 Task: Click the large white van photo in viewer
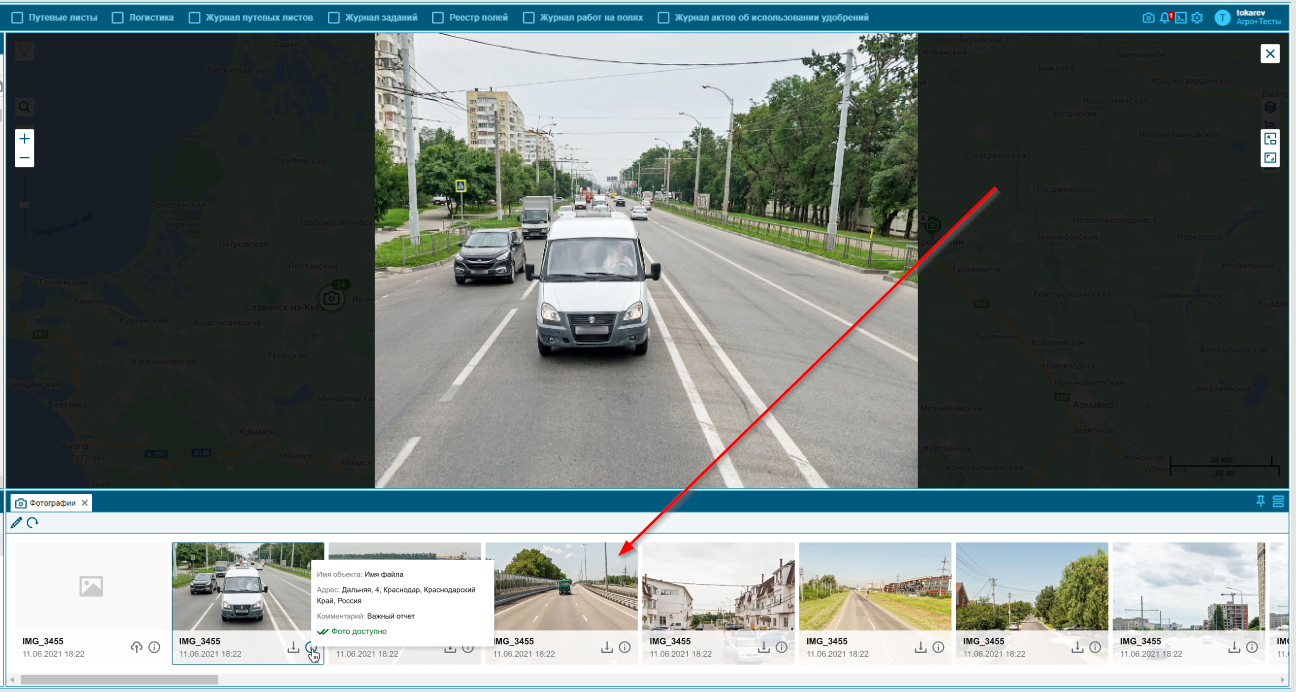point(646,261)
